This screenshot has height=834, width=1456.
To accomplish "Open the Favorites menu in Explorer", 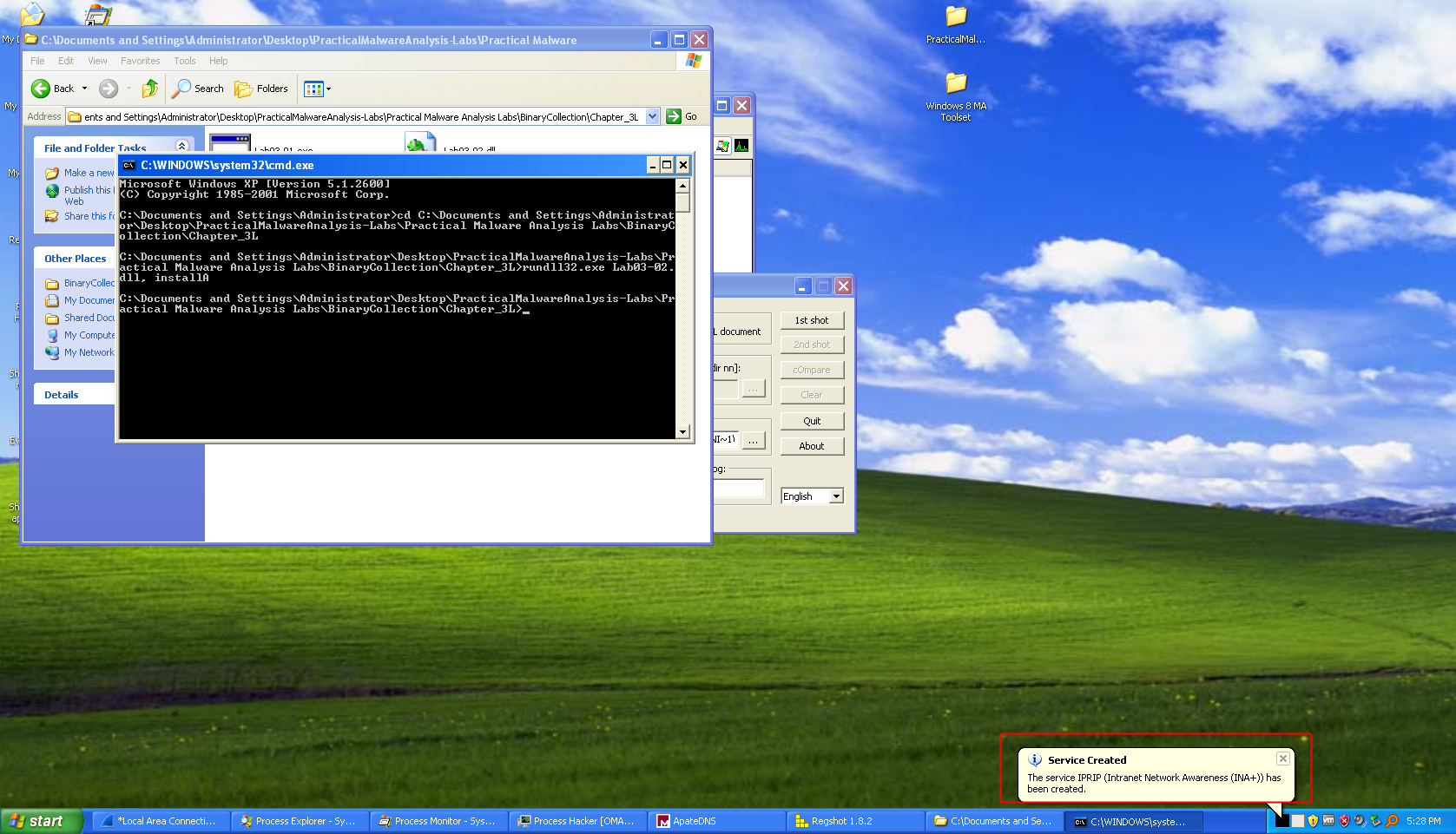I will pyautogui.click(x=140, y=61).
